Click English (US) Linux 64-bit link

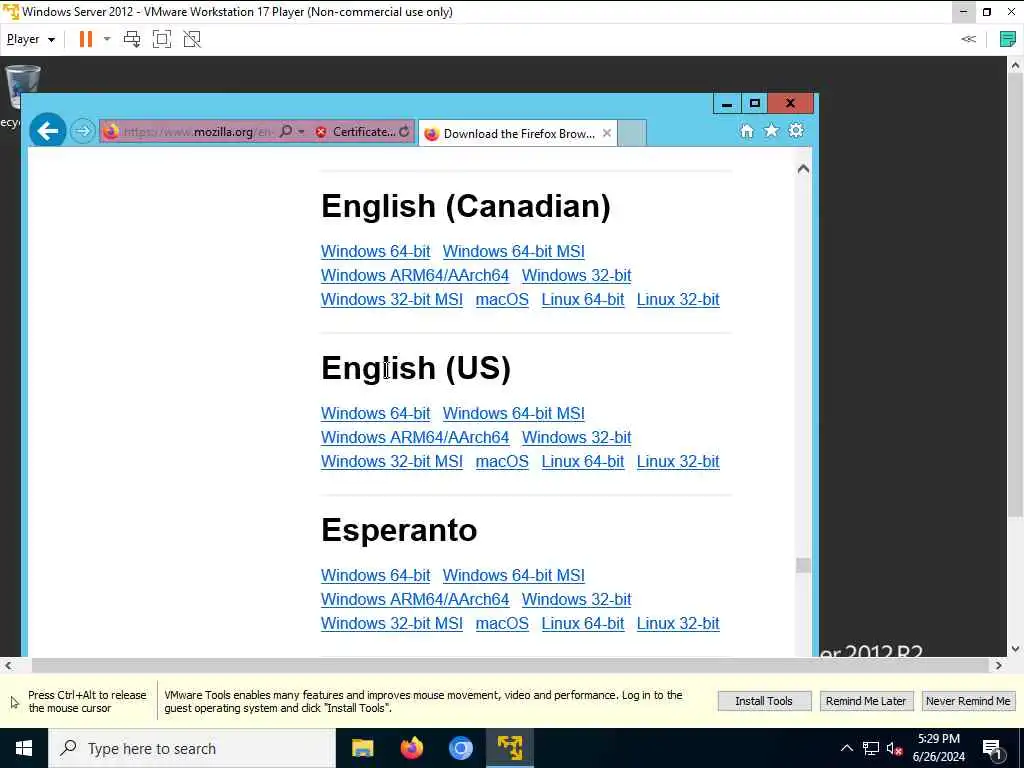coord(583,462)
